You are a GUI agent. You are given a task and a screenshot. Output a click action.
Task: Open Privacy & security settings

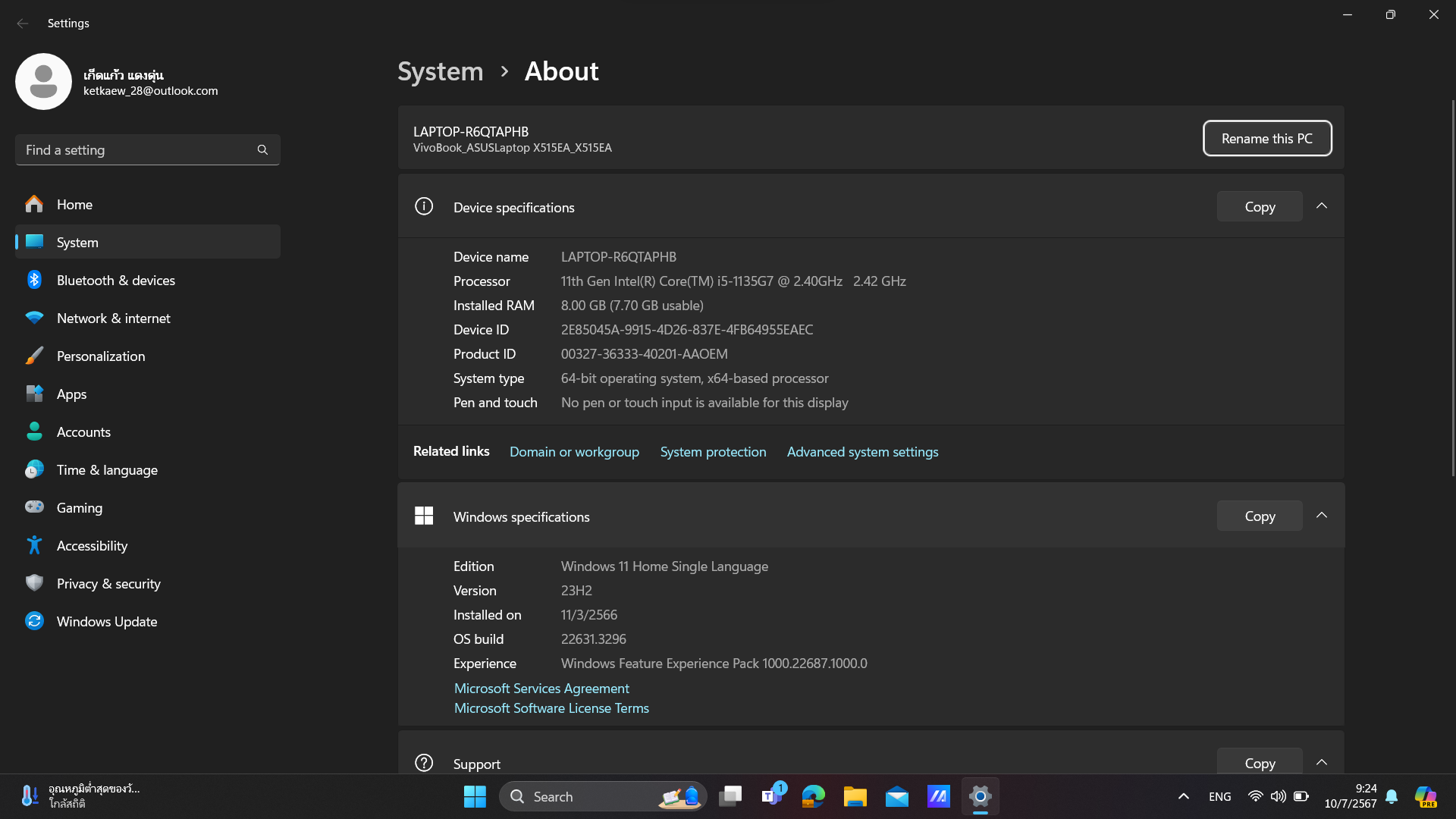point(148,583)
